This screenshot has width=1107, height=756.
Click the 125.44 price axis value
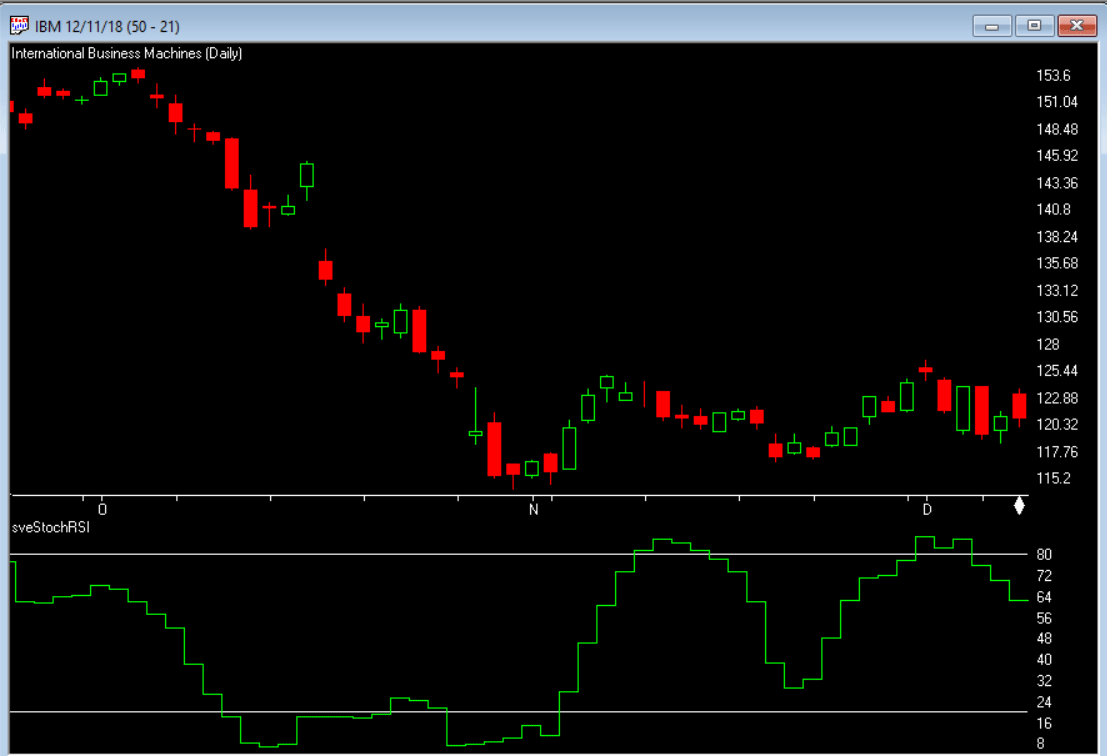pos(1057,371)
